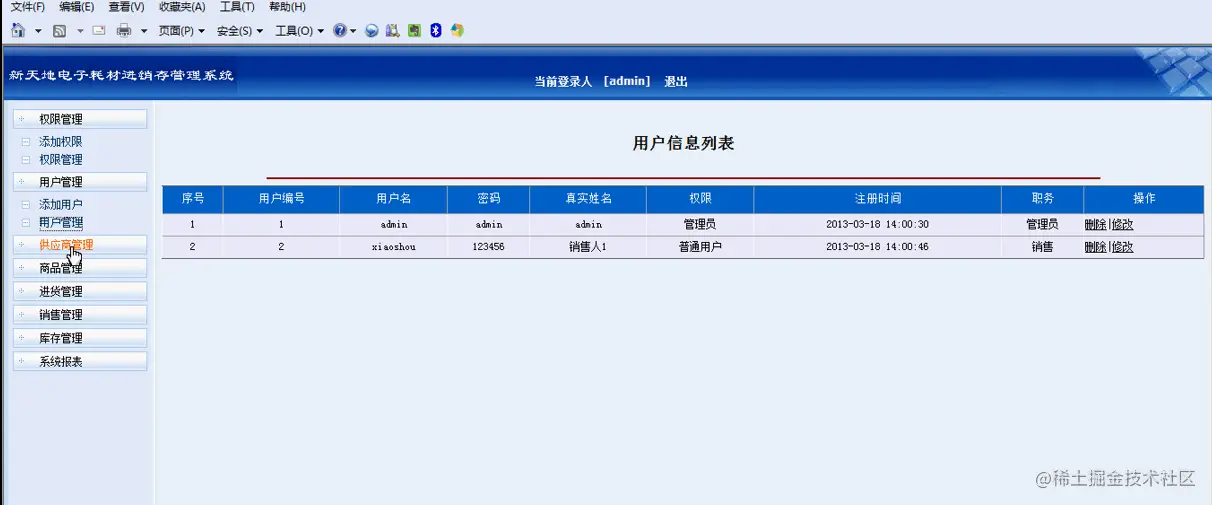Open the Print dropdown arrow
The width and height of the screenshot is (1212, 505).
point(144,31)
